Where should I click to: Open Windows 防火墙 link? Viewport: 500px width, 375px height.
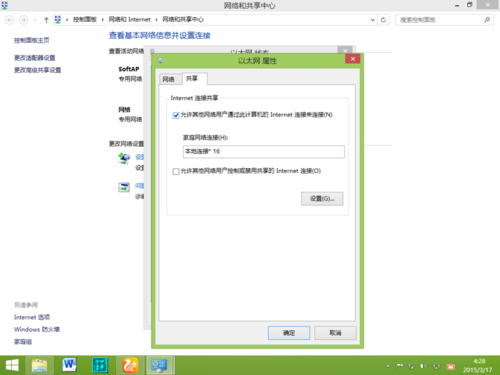pos(37,329)
